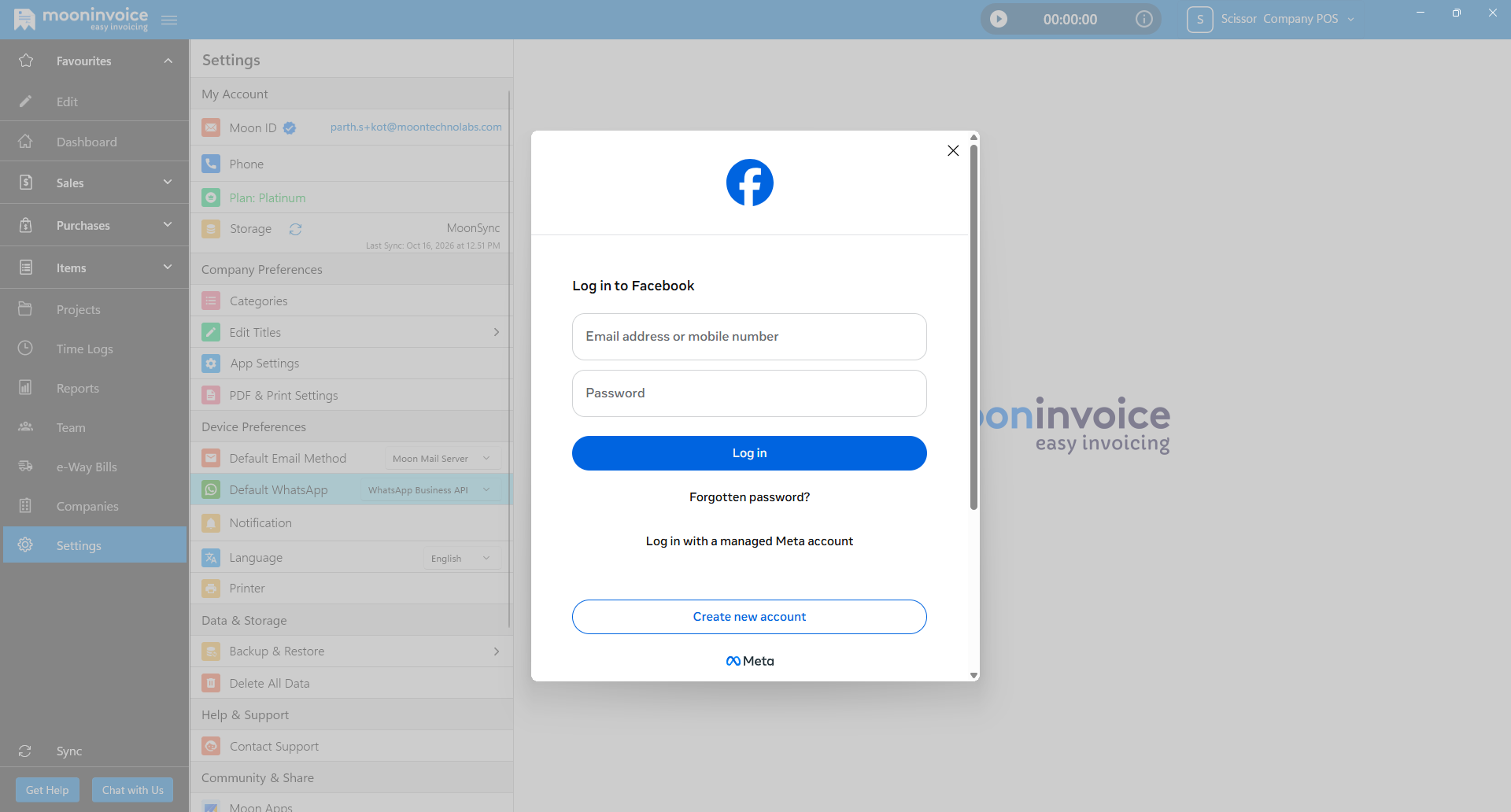Open Backup & Restore submenu
The width and height of the screenshot is (1511, 812).
coord(351,651)
